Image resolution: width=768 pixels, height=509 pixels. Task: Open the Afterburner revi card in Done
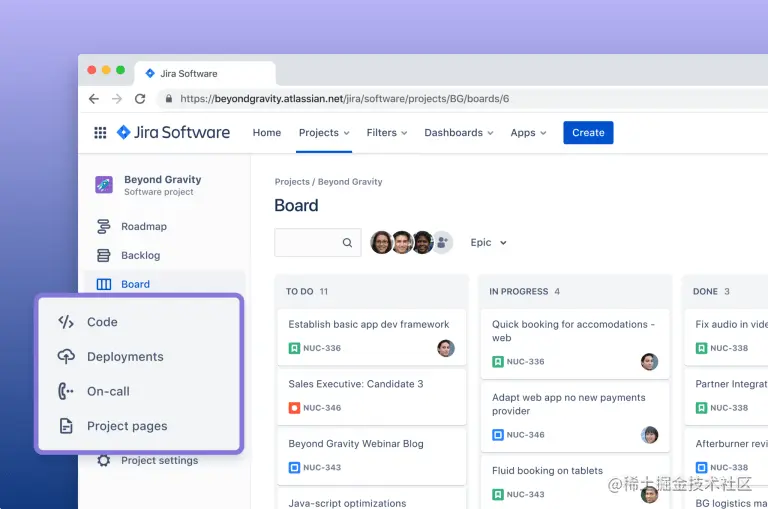coord(726,456)
